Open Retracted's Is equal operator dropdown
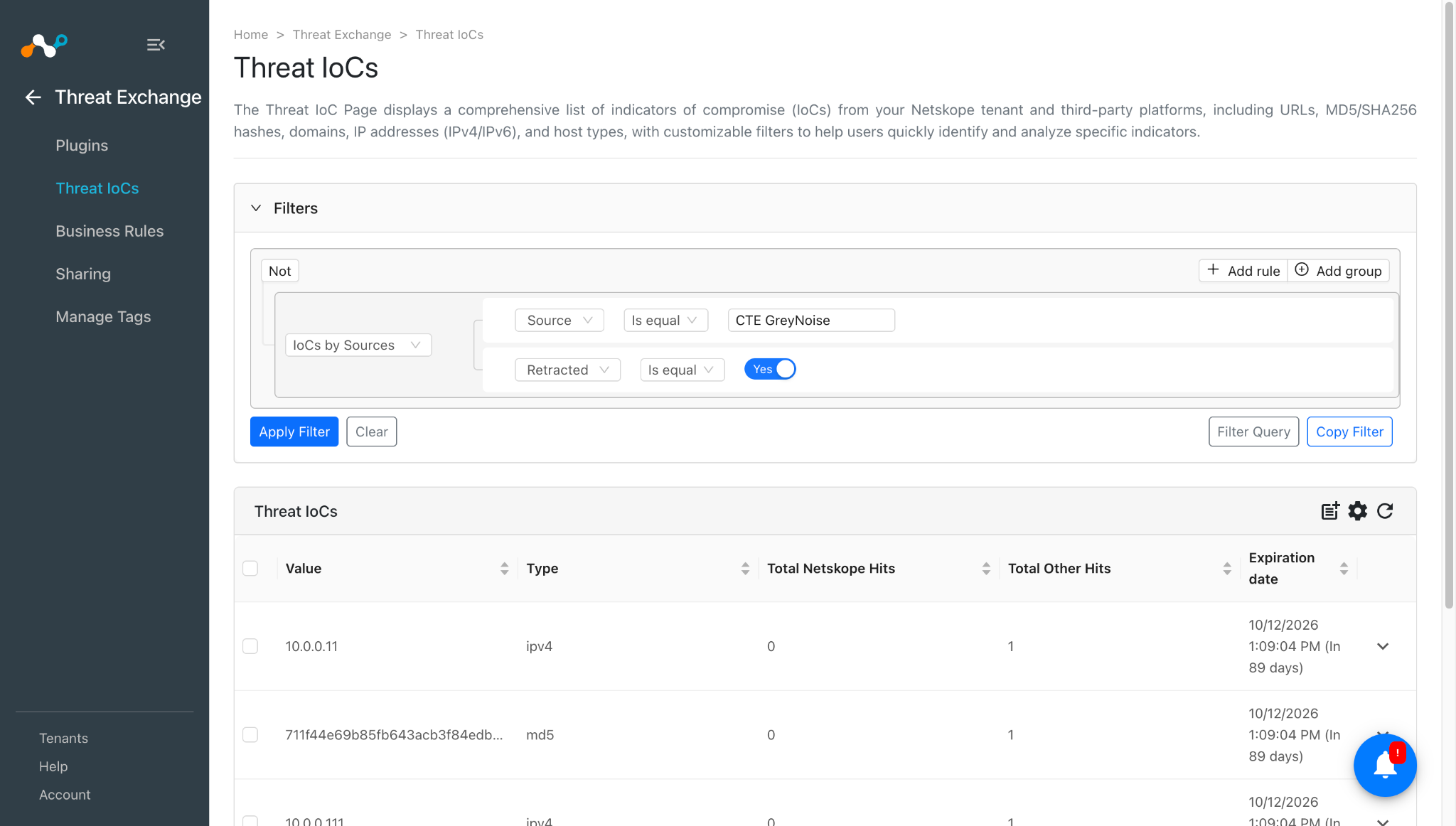1456x826 pixels. coord(682,370)
